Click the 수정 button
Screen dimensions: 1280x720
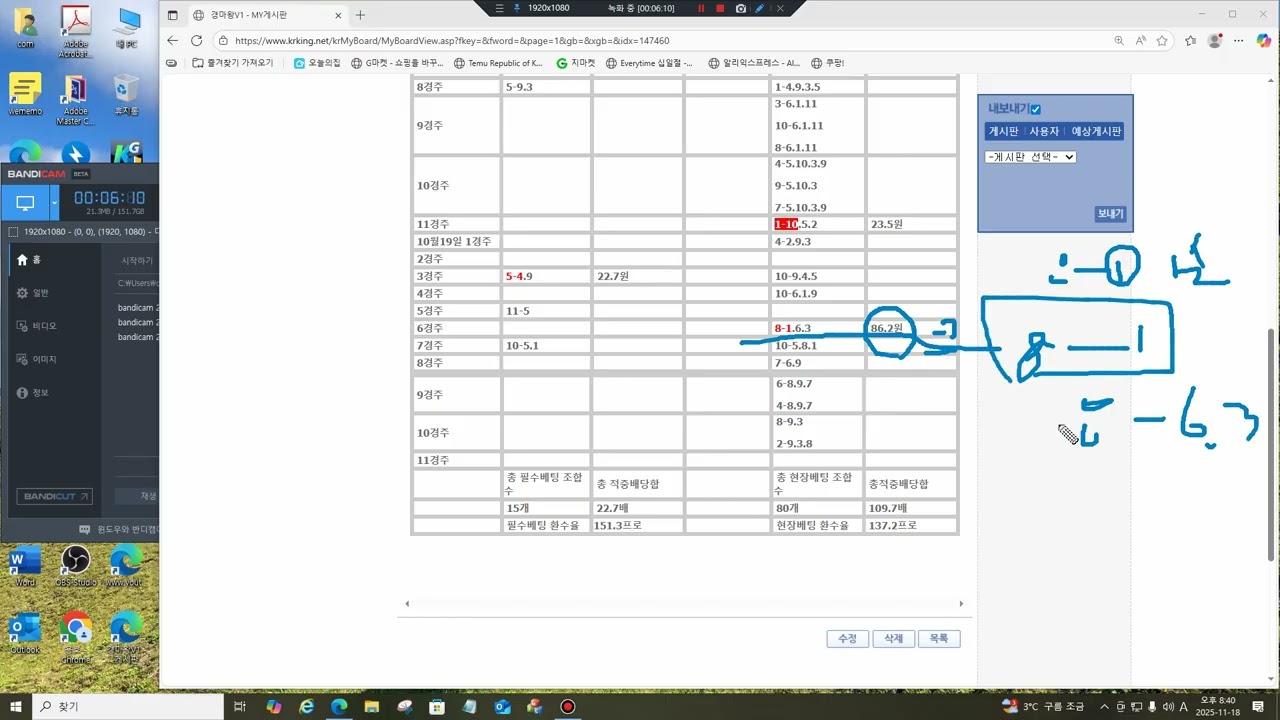click(x=847, y=639)
